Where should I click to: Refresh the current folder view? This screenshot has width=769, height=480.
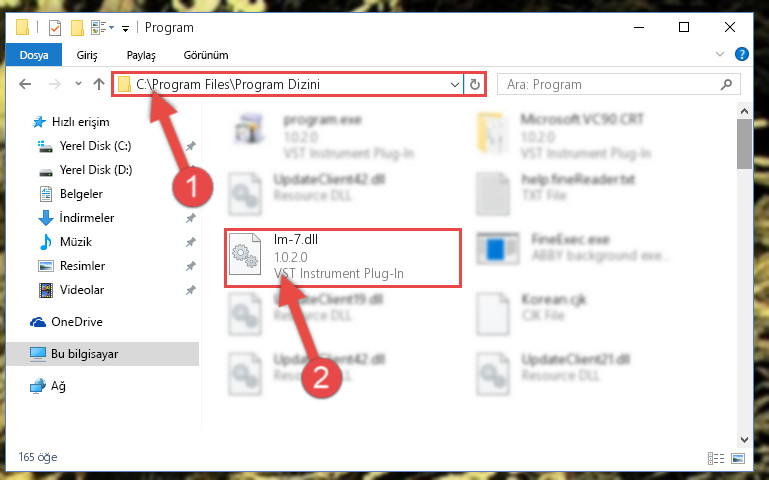click(x=475, y=84)
